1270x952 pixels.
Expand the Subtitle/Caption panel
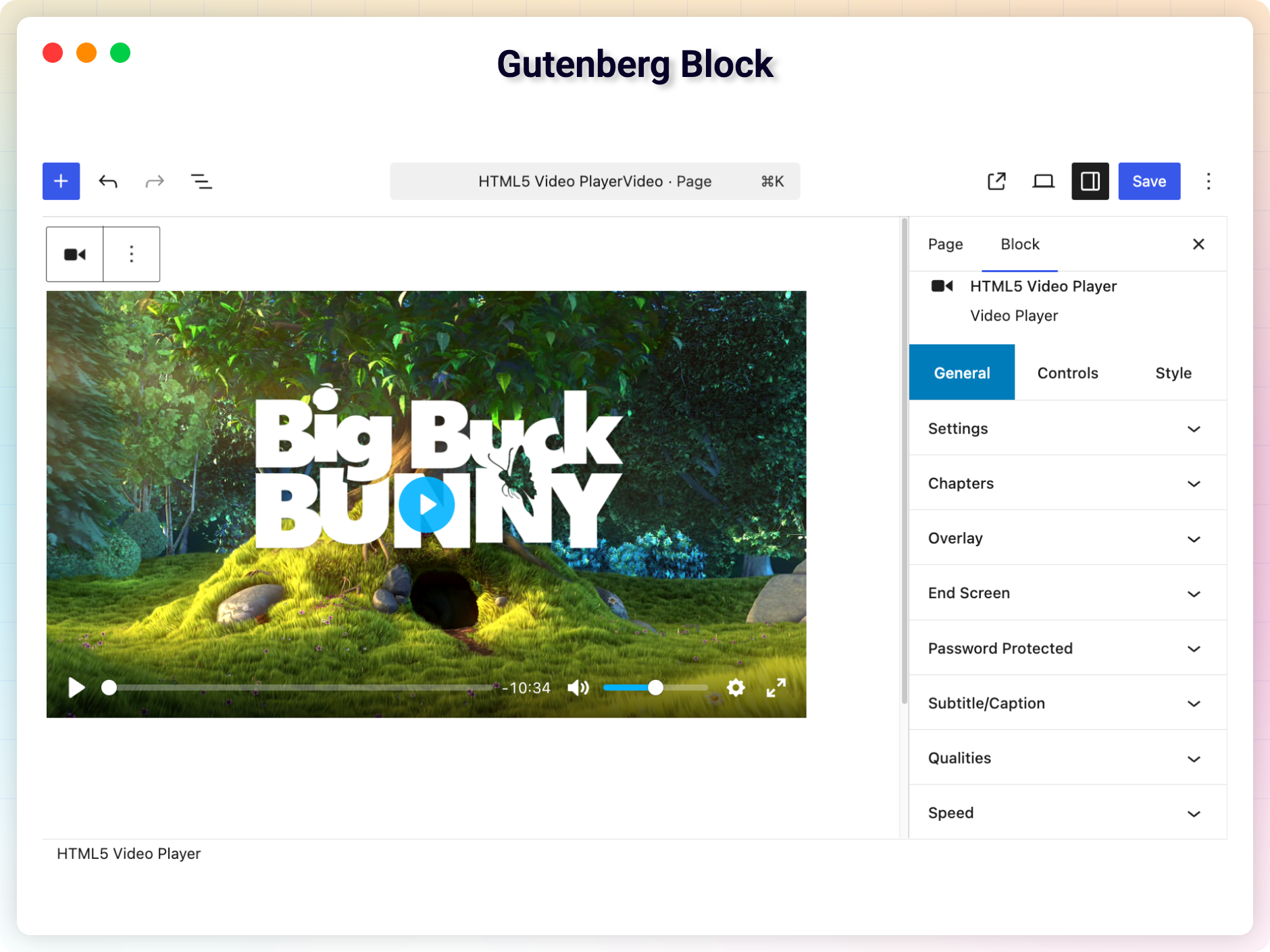point(1067,703)
